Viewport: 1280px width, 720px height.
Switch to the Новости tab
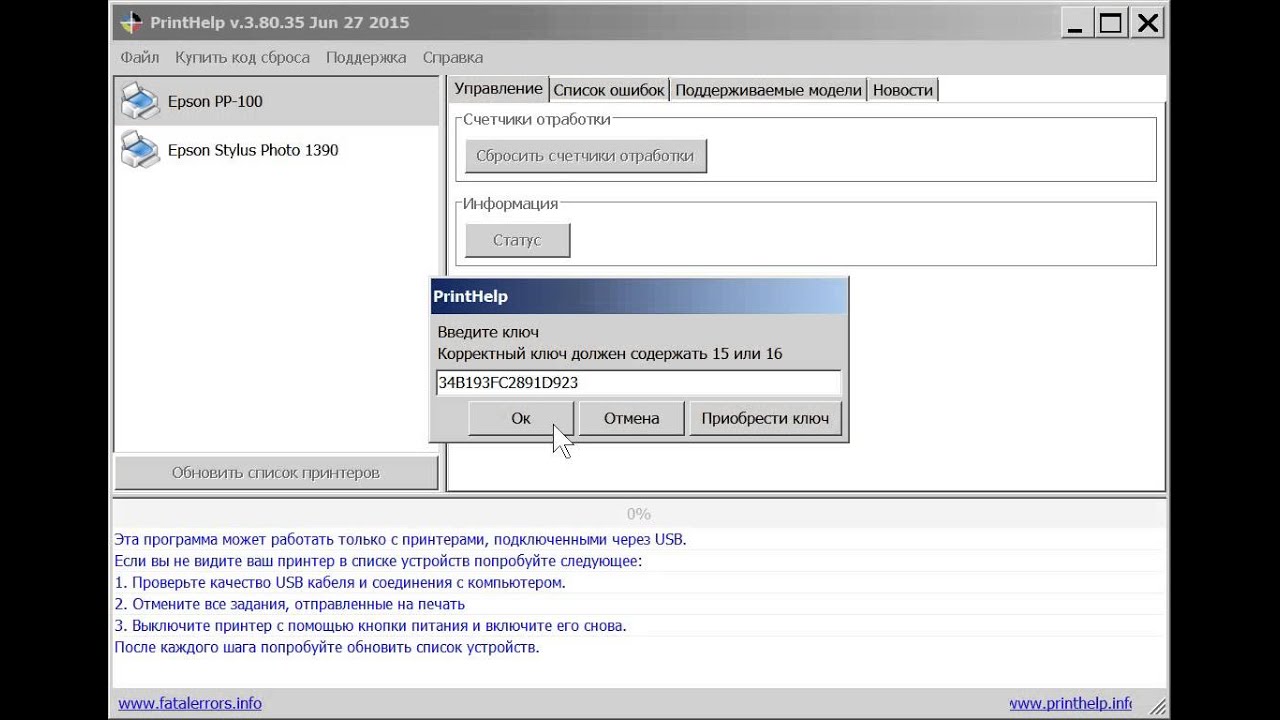pyautogui.click(x=903, y=90)
